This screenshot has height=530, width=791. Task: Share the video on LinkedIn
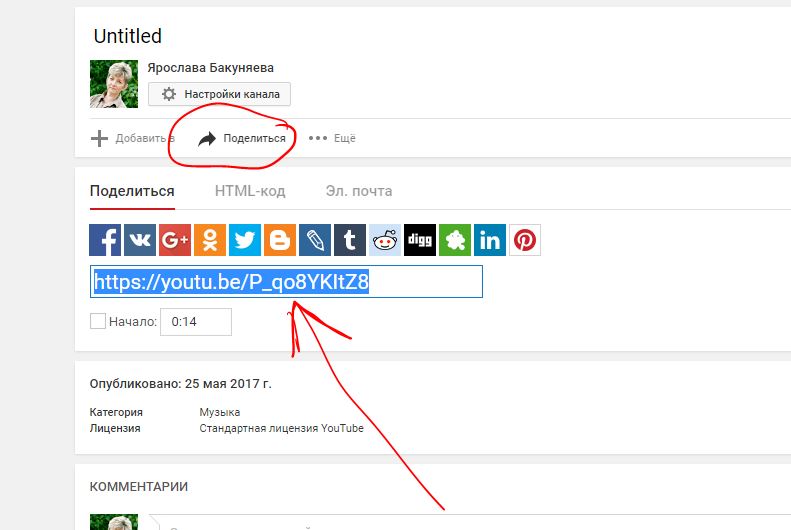point(490,240)
